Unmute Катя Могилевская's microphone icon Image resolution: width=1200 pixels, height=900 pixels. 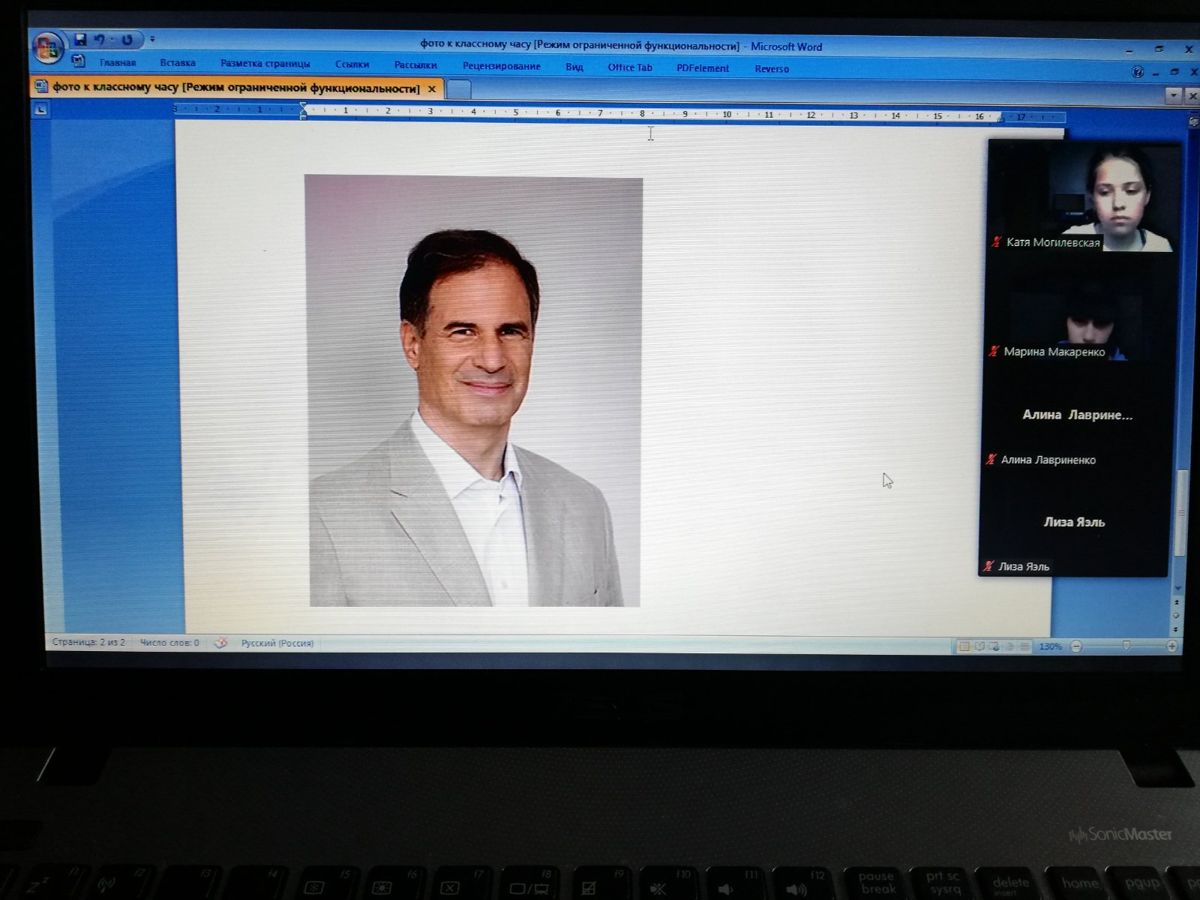point(995,242)
